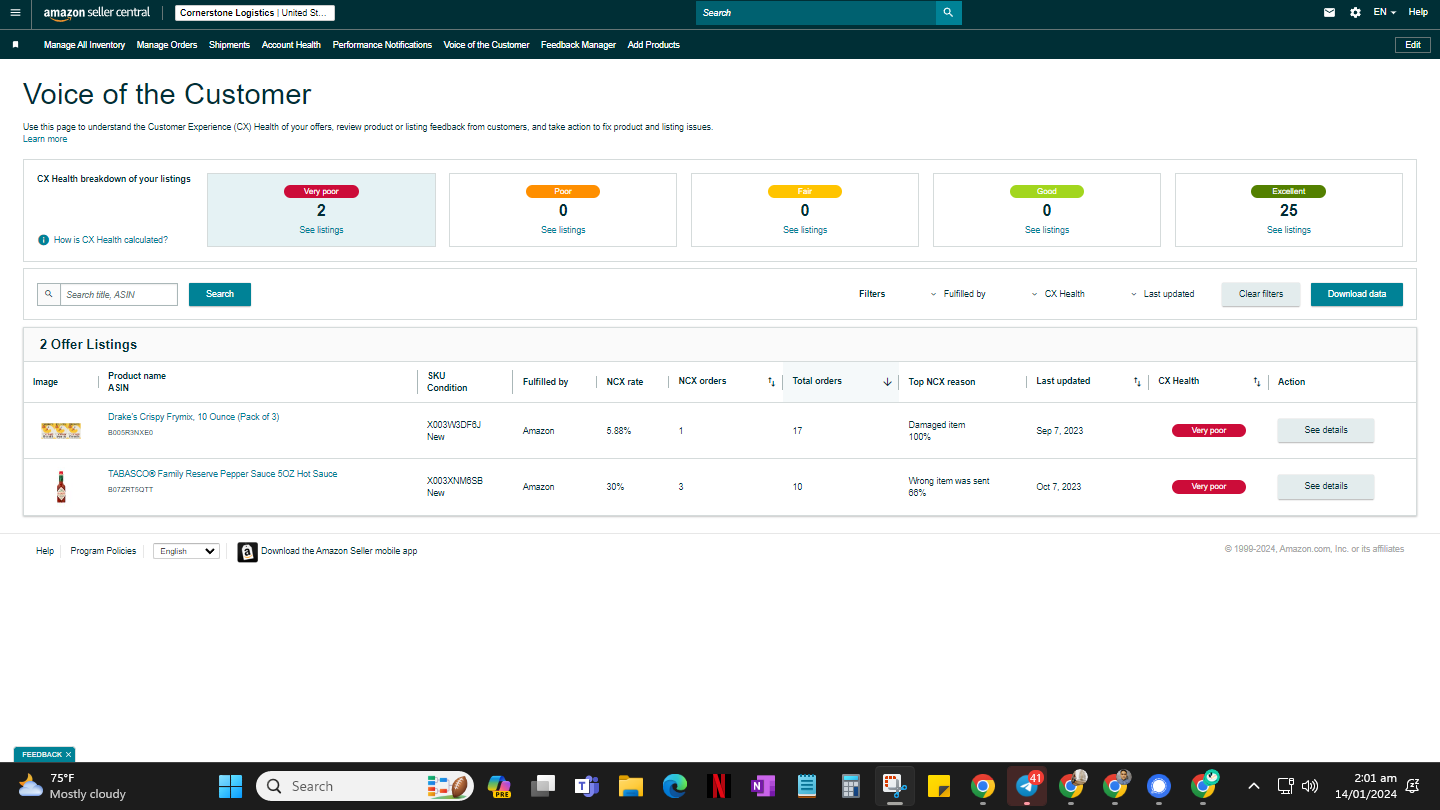
Task: See details for TABASCO Family Reserve sauce
Action: click(1326, 486)
